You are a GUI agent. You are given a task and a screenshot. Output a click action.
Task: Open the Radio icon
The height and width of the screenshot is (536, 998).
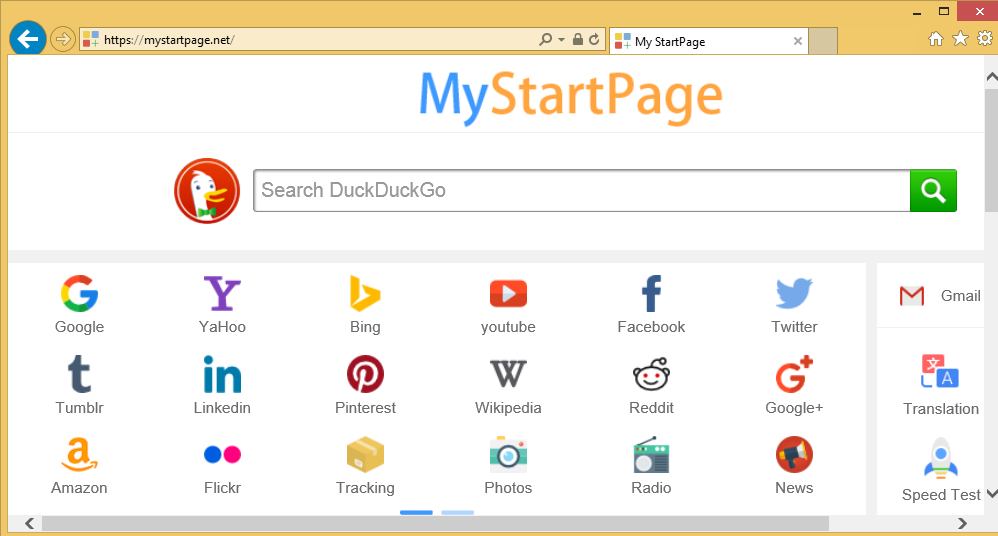pos(651,455)
